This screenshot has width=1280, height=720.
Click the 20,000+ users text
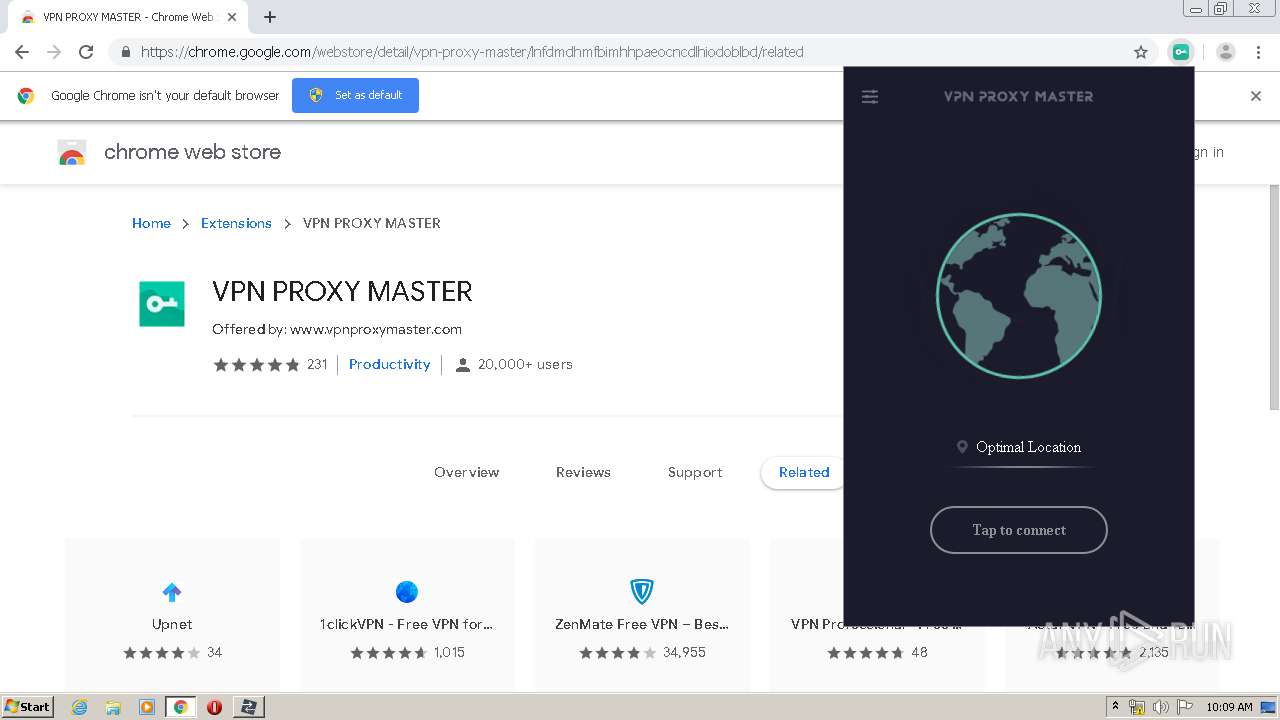[x=525, y=364]
